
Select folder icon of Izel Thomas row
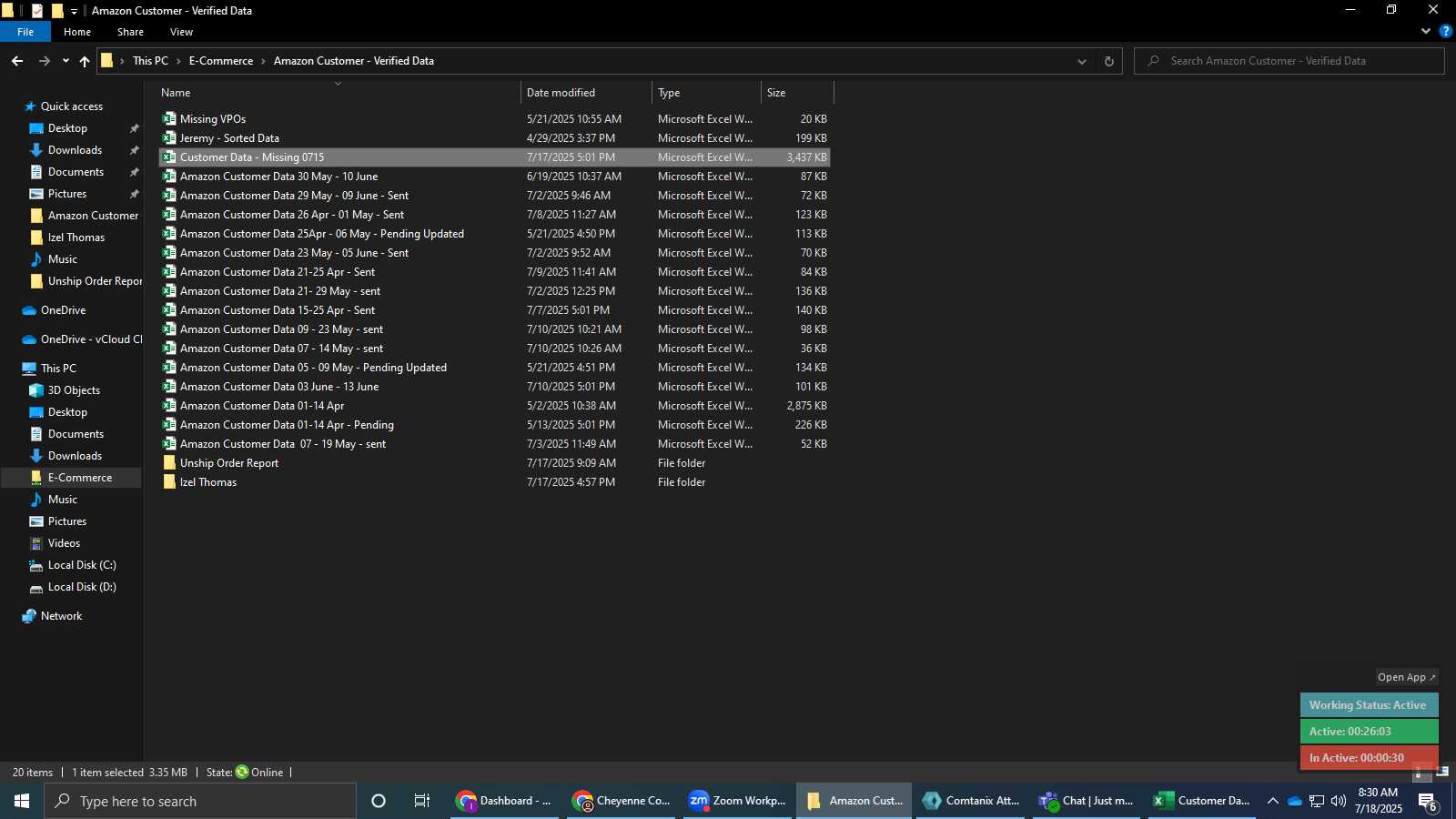tap(169, 482)
